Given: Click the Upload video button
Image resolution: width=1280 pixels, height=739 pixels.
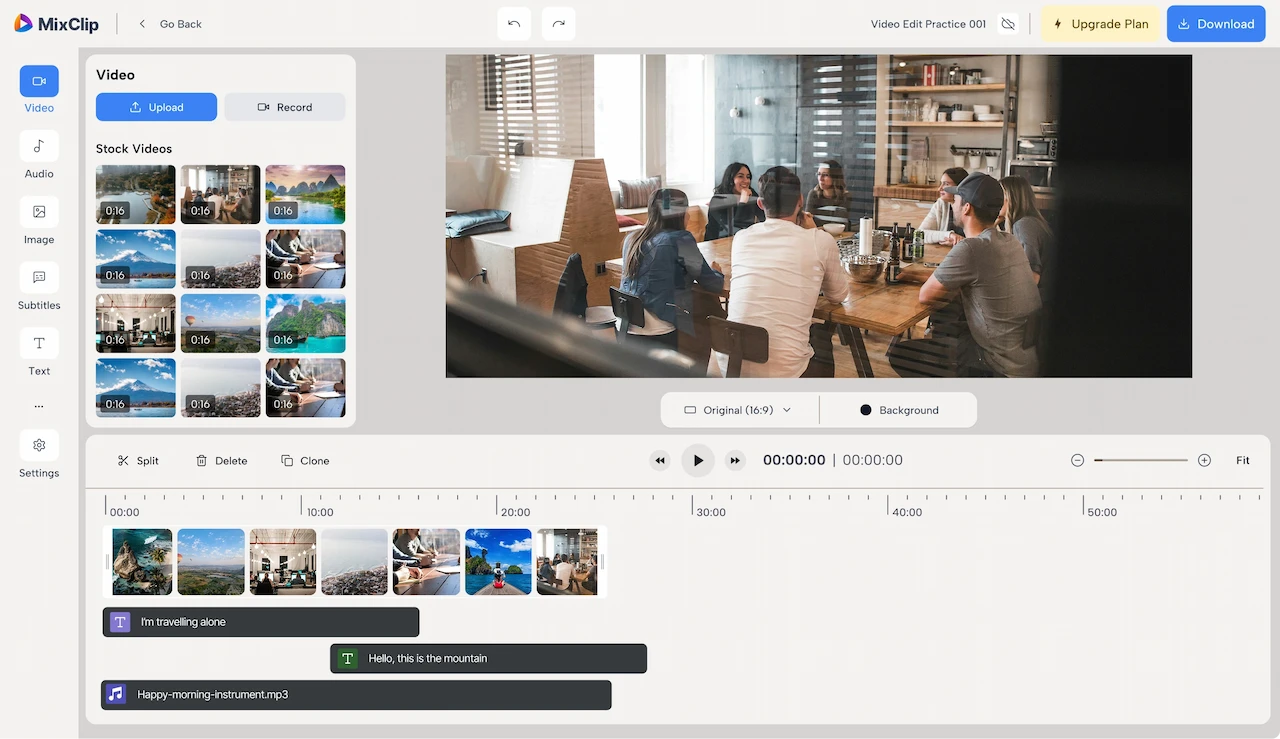Looking at the screenshot, I should pyautogui.click(x=156, y=107).
